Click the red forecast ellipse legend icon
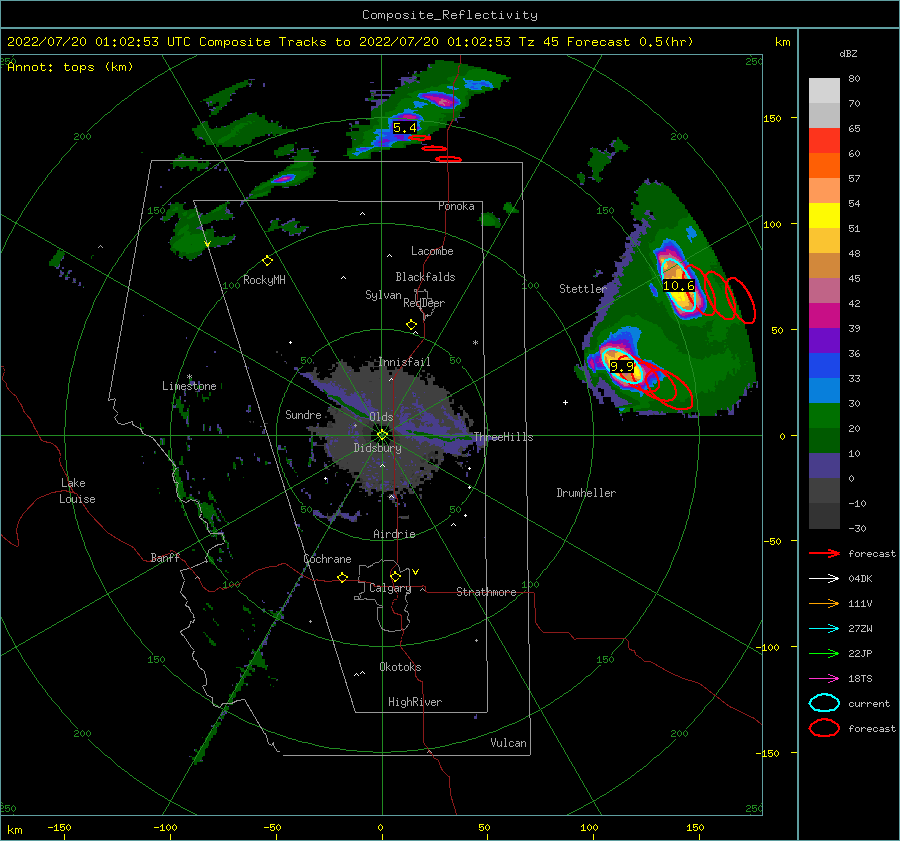Image resolution: width=900 pixels, height=841 pixels. coord(824,728)
